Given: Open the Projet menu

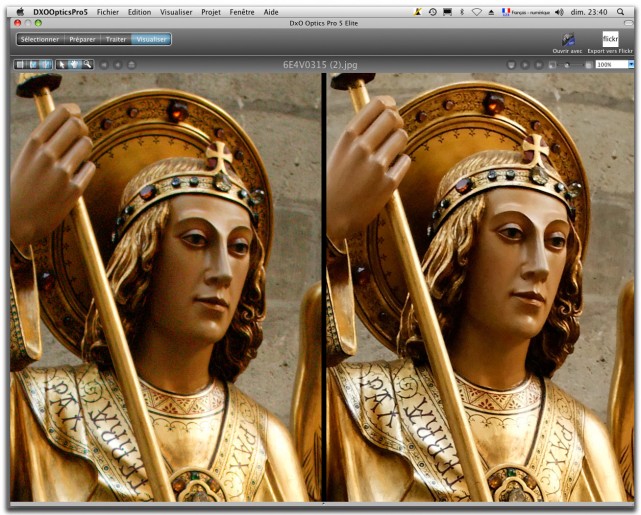Looking at the screenshot, I should coord(211,12).
